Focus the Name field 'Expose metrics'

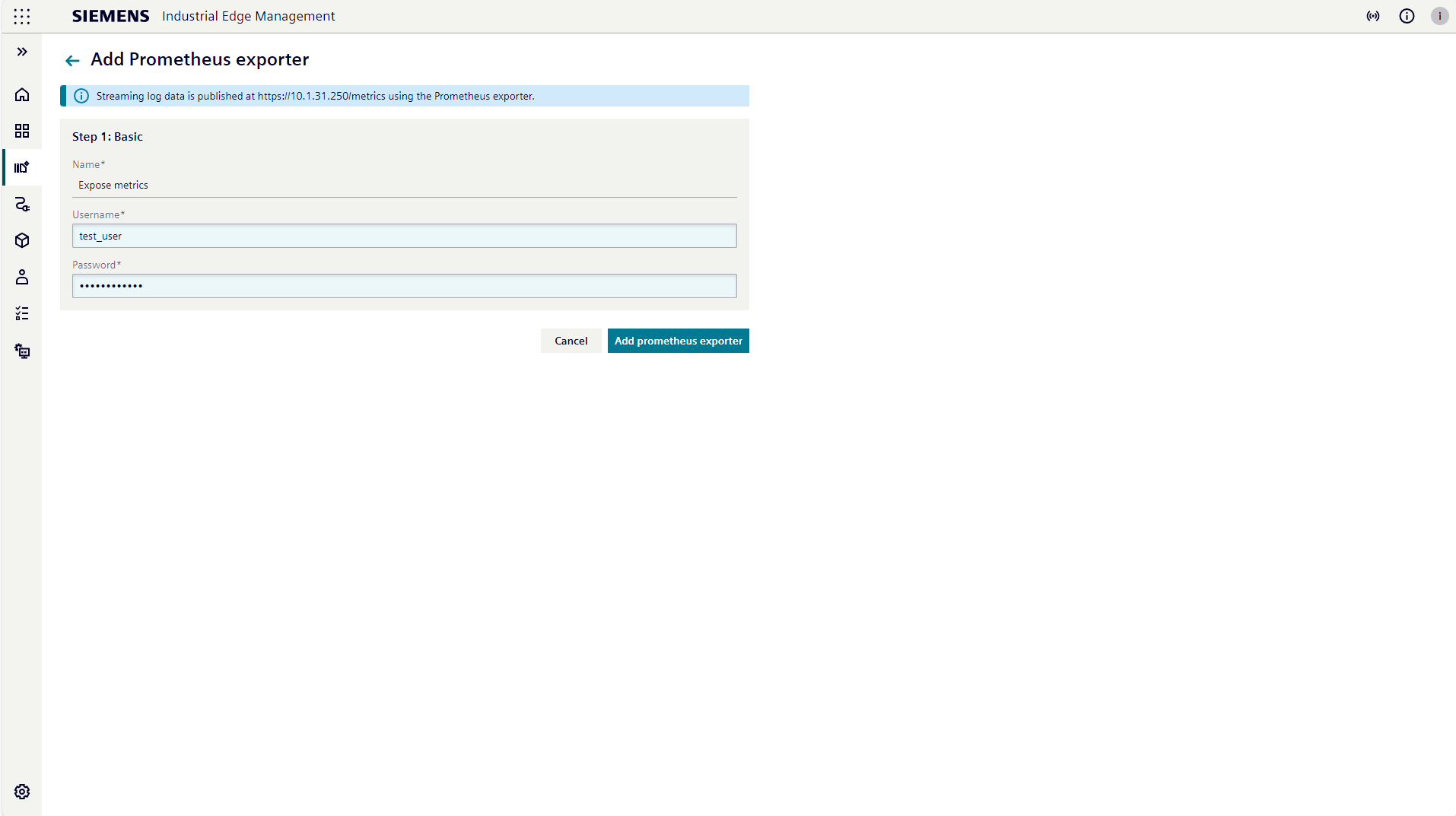405,185
